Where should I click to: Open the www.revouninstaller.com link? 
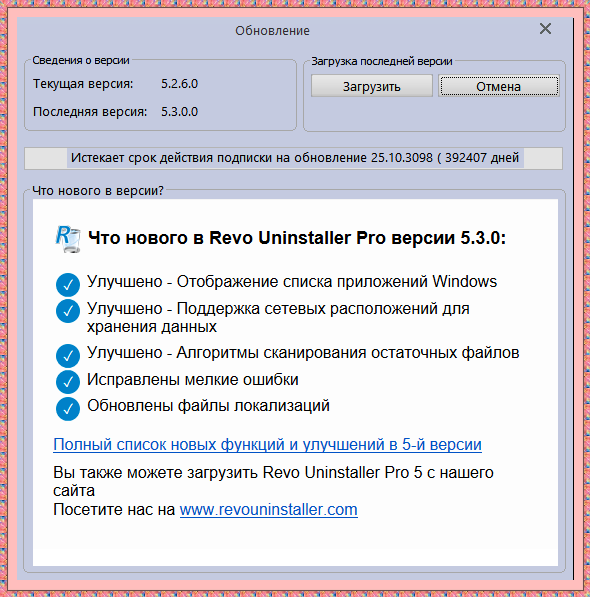click(268, 509)
